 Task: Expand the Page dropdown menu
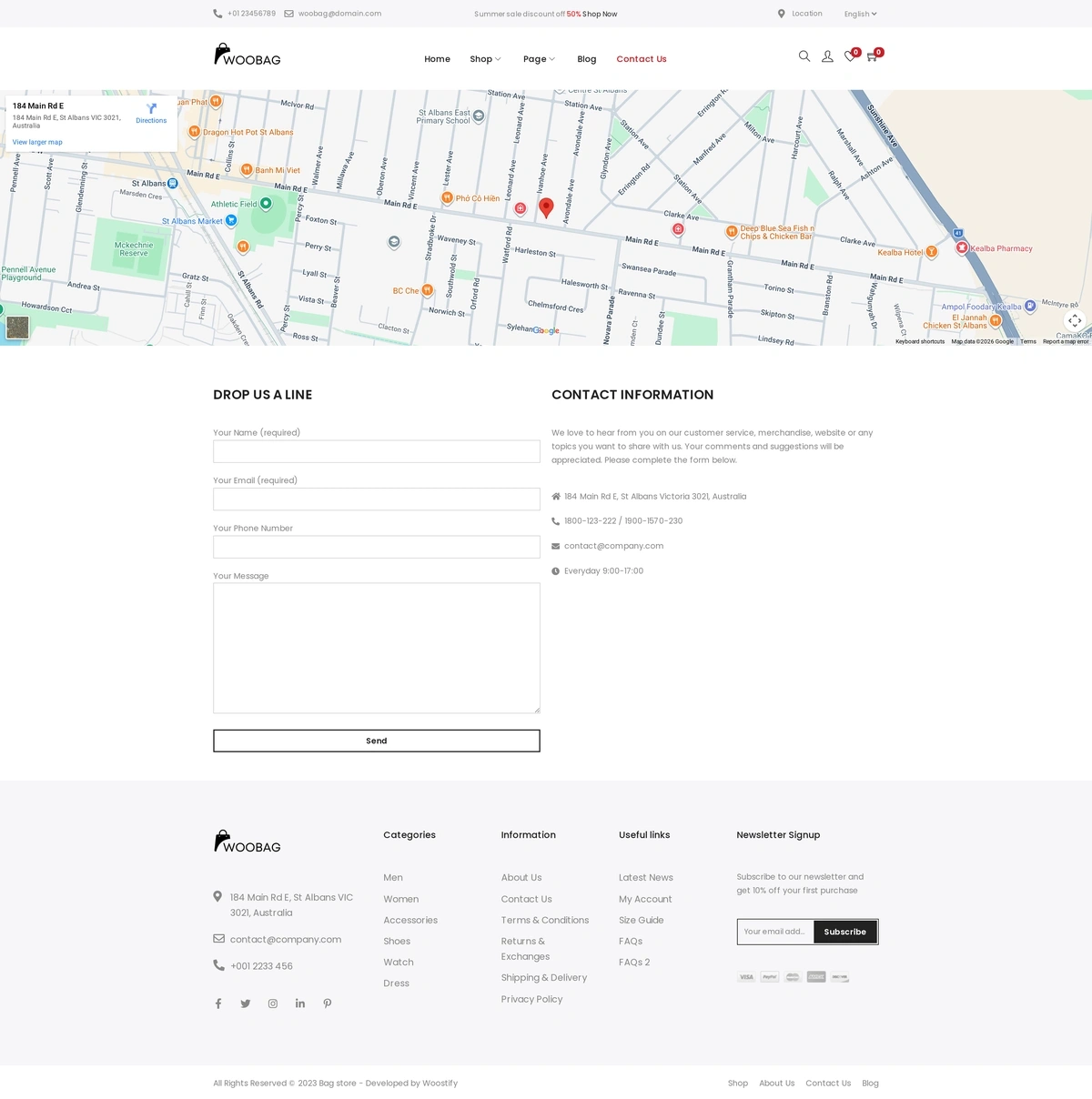click(x=539, y=59)
